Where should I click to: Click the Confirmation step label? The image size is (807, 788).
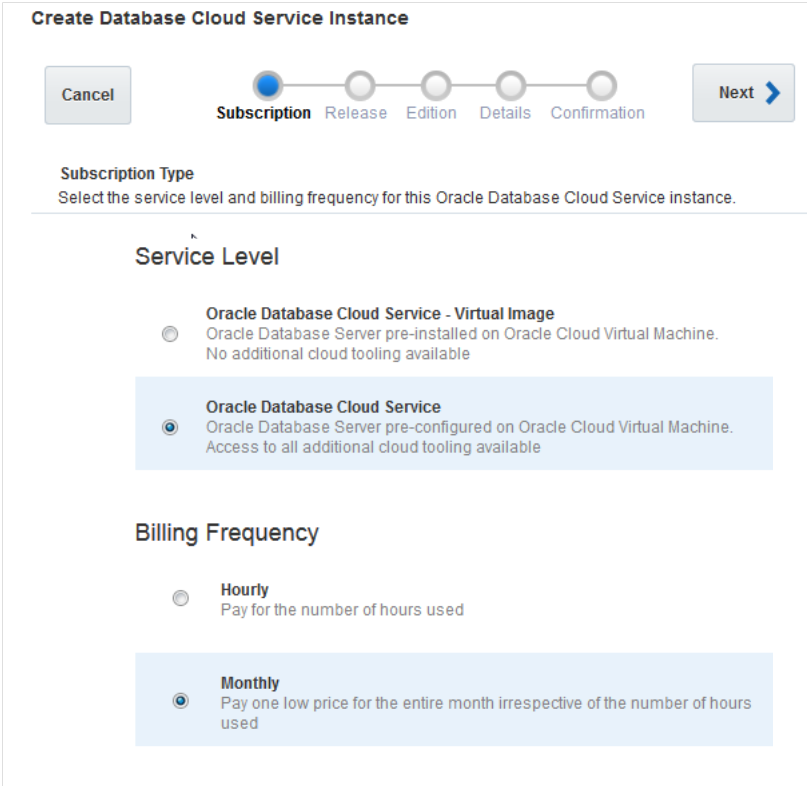(596, 113)
